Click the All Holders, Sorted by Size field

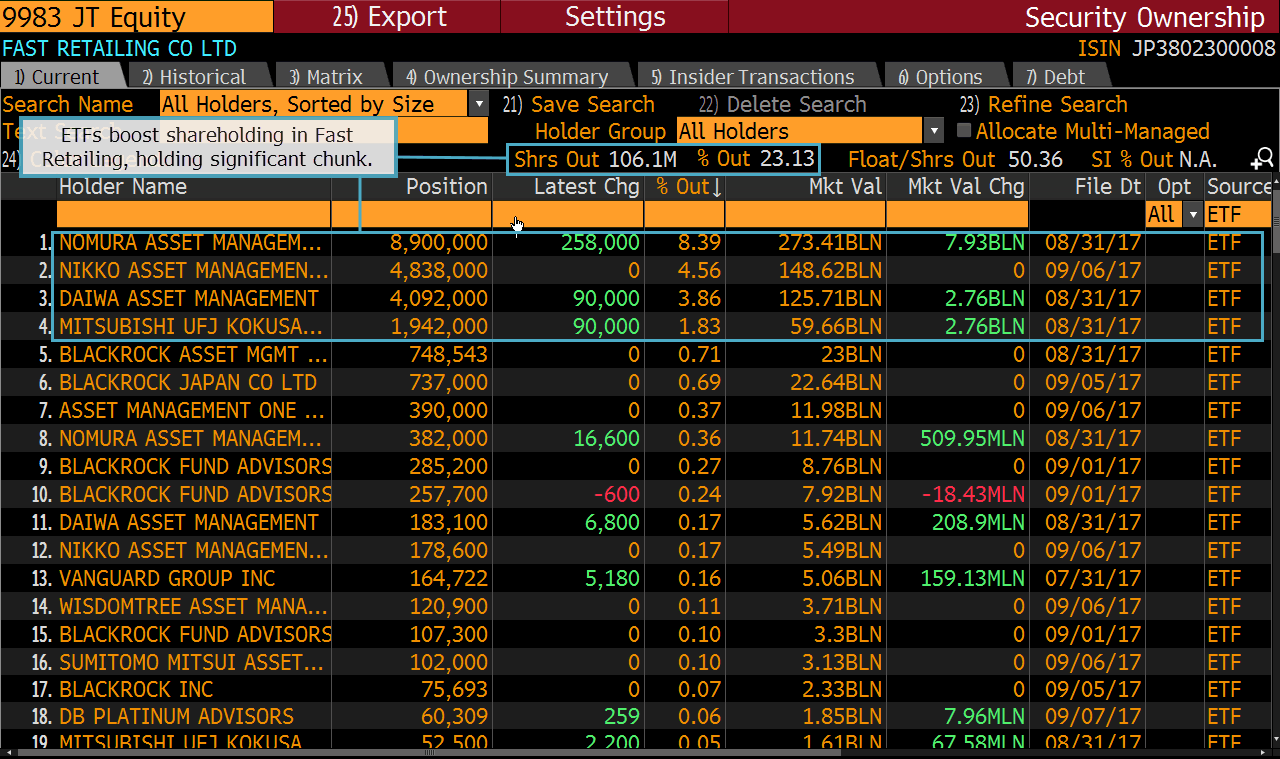click(x=314, y=104)
